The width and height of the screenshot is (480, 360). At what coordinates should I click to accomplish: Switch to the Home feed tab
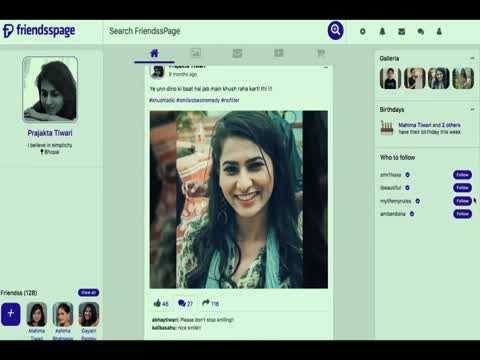[x=154, y=53]
